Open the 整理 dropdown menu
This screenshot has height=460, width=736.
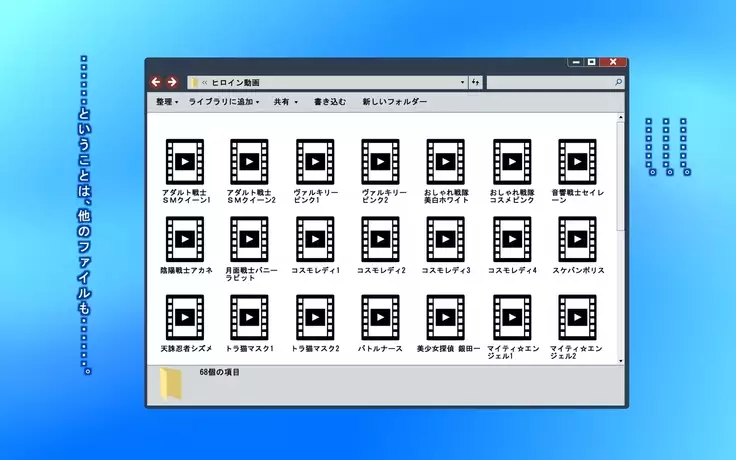(x=167, y=102)
